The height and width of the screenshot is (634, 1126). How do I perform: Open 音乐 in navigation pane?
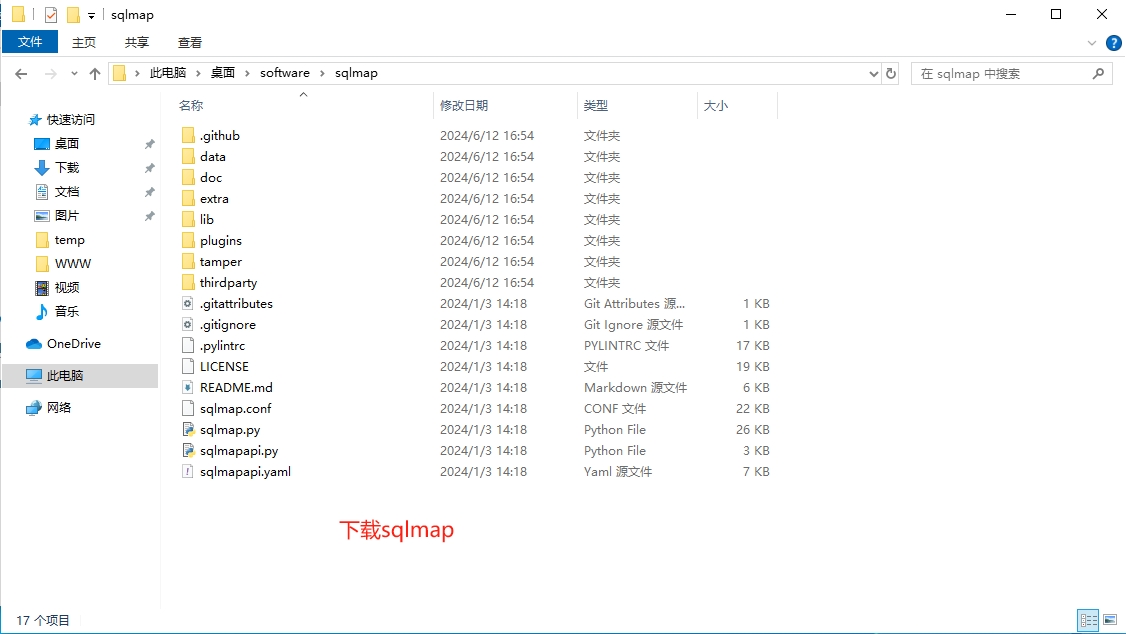coord(67,311)
